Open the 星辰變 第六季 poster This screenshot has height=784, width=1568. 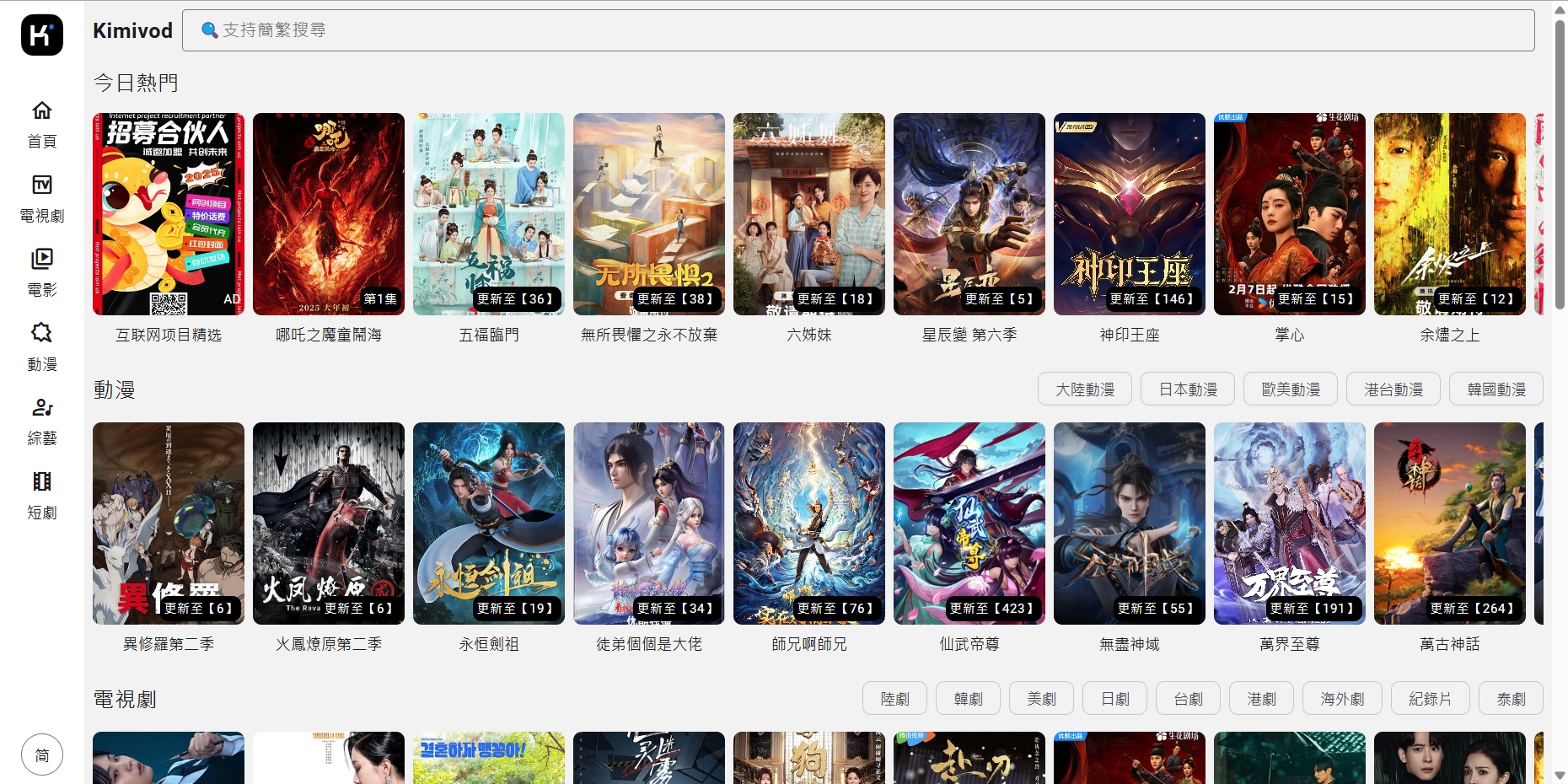click(x=969, y=214)
